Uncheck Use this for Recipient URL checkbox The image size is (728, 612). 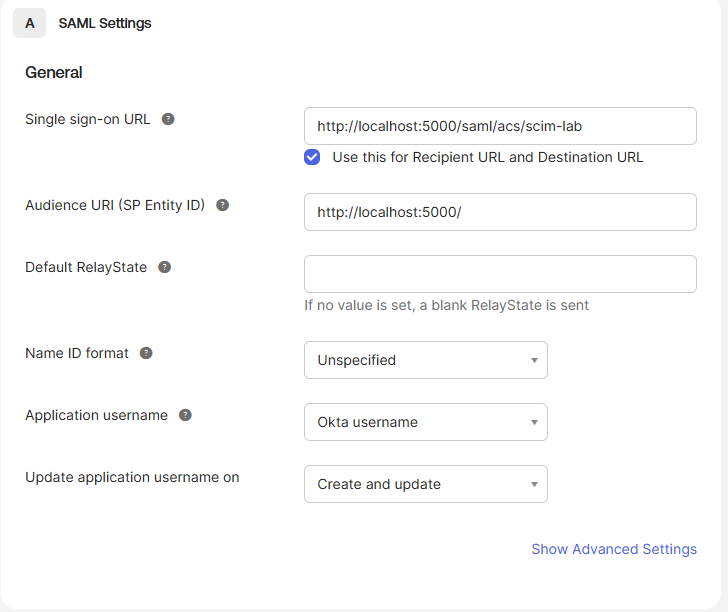pyautogui.click(x=312, y=157)
